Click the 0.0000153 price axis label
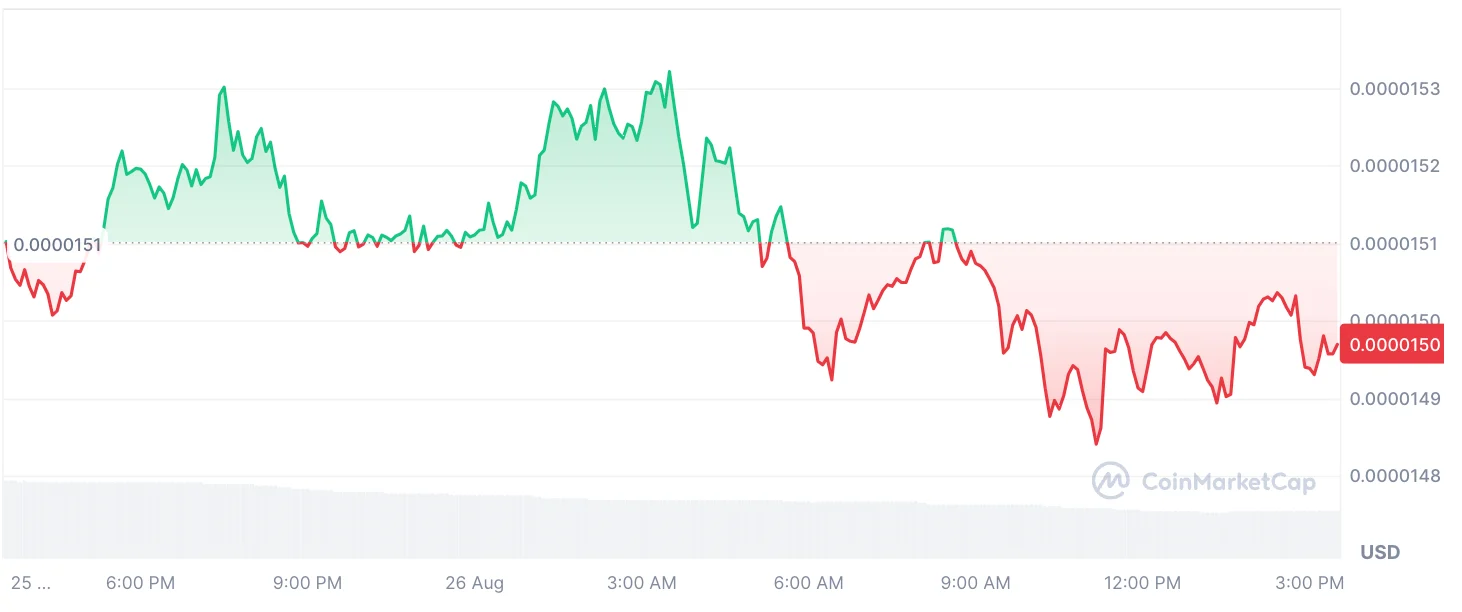The image size is (1462, 612). point(1395,89)
